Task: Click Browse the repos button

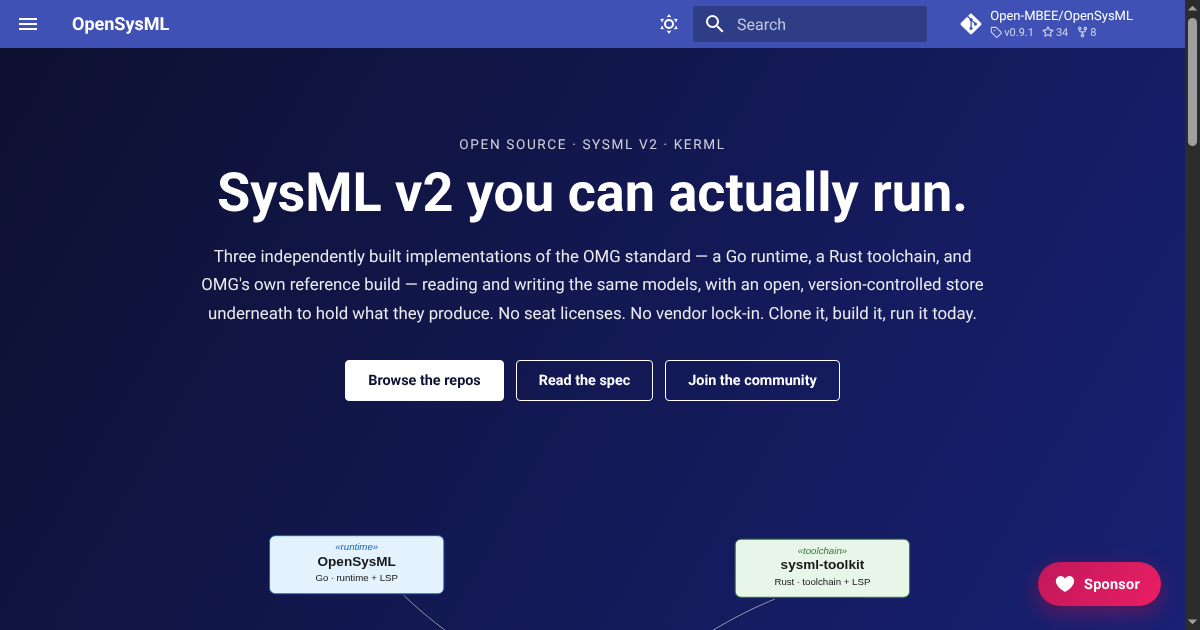Action: [424, 380]
